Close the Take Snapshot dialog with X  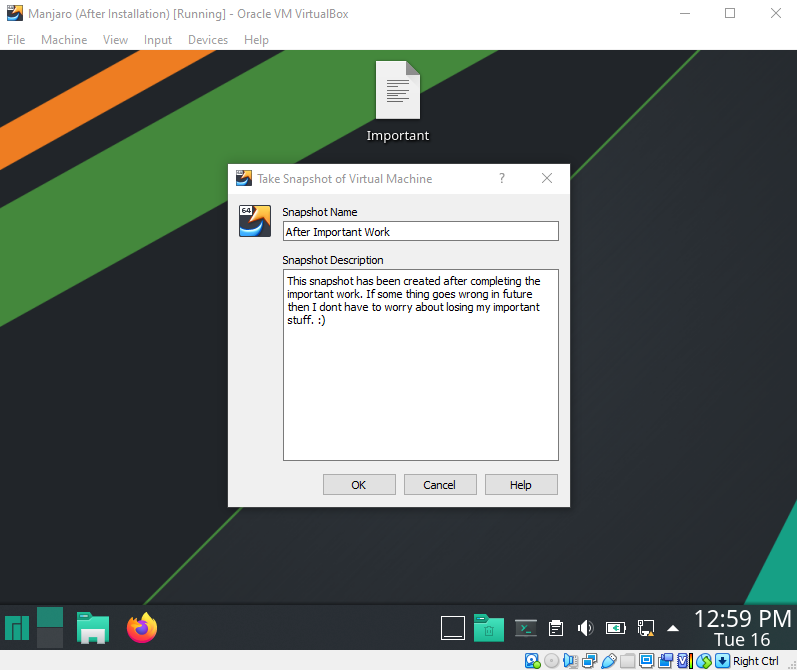click(x=547, y=178)
